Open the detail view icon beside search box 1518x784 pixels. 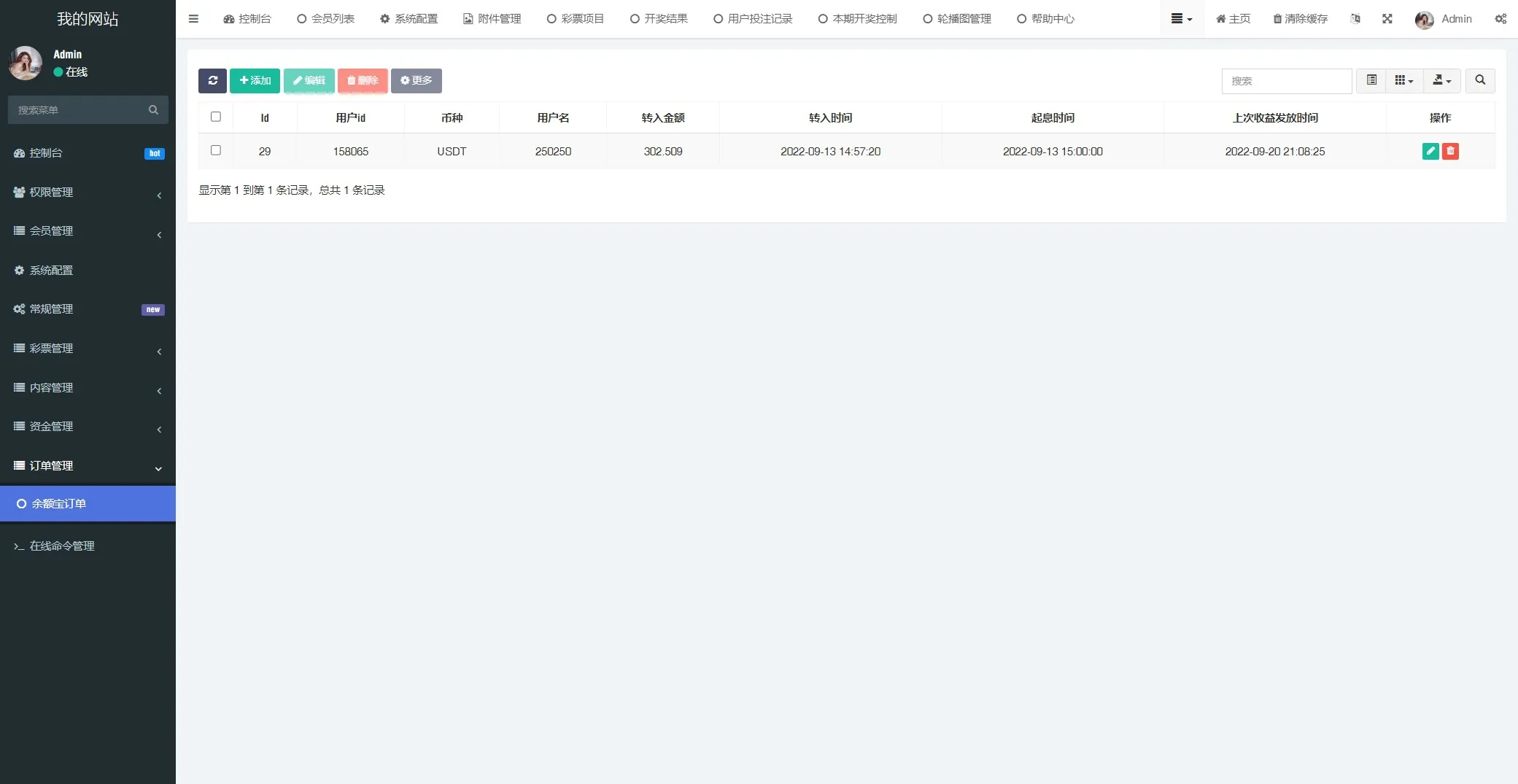click(x=1371, y=80)
